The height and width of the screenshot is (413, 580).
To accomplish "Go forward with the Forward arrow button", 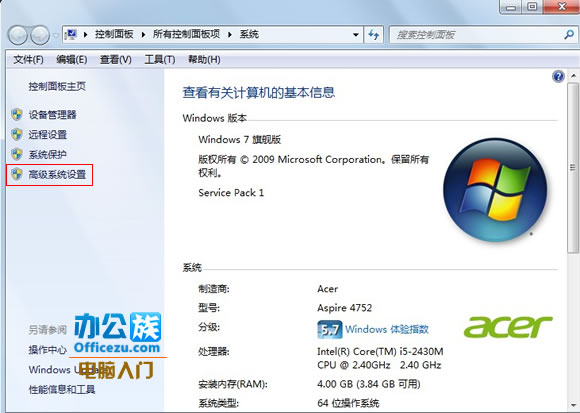I will point(40,35).
